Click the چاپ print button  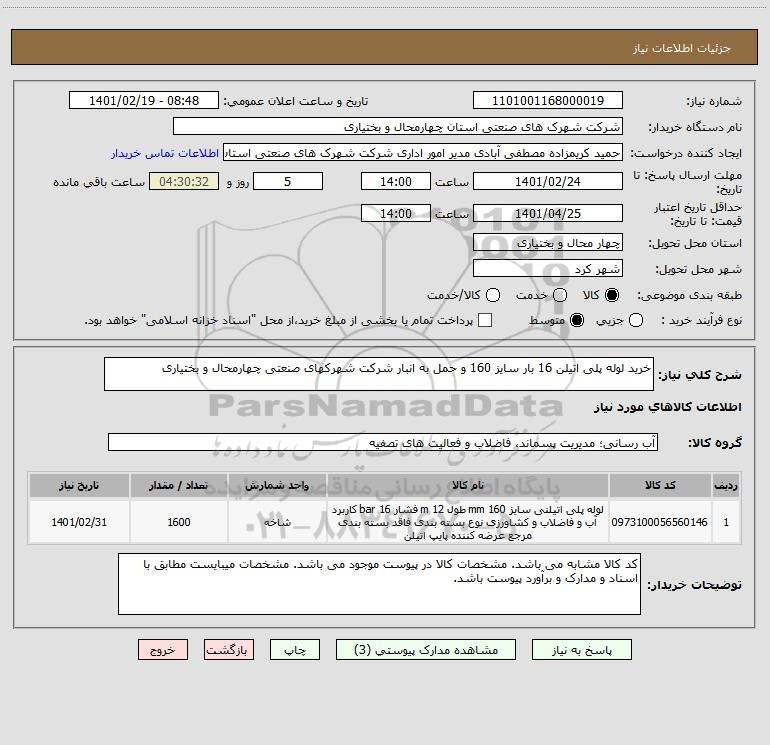point(295,650)
